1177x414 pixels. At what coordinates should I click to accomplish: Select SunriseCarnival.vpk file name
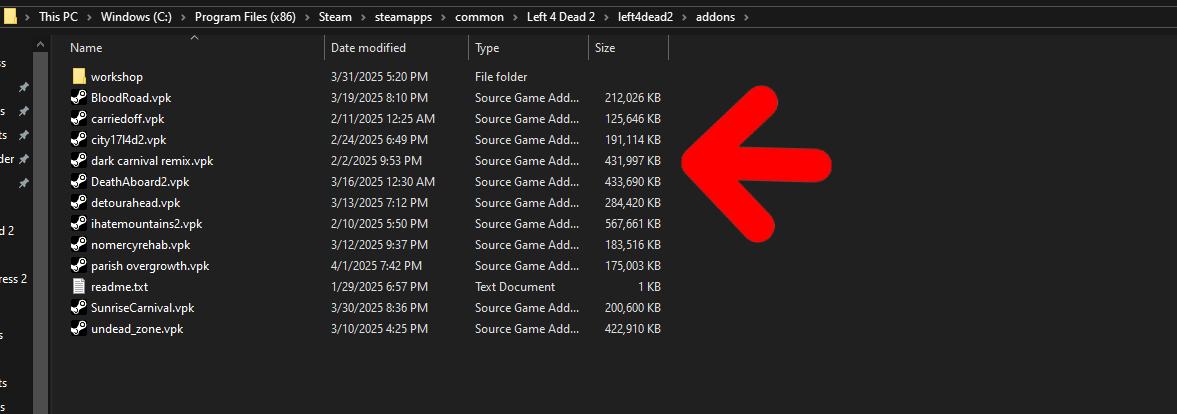(x=143, y=308)
